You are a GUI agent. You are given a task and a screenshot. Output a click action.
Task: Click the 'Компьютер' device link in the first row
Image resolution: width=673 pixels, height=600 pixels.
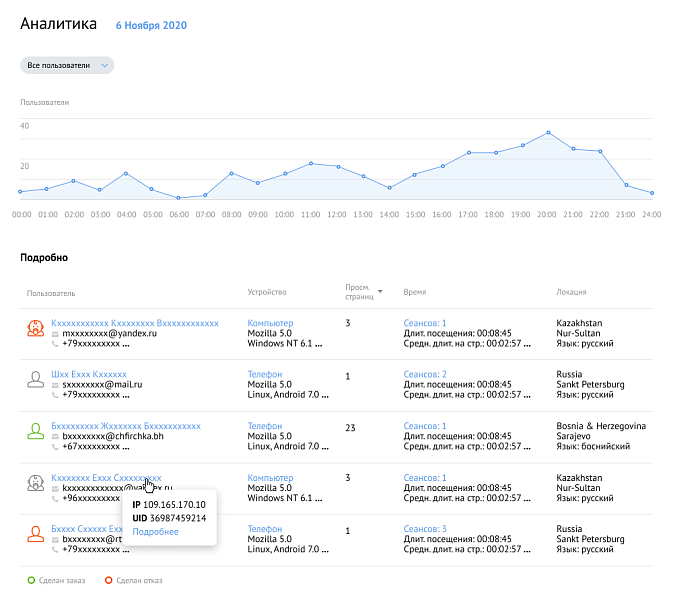tap(270, 323)
